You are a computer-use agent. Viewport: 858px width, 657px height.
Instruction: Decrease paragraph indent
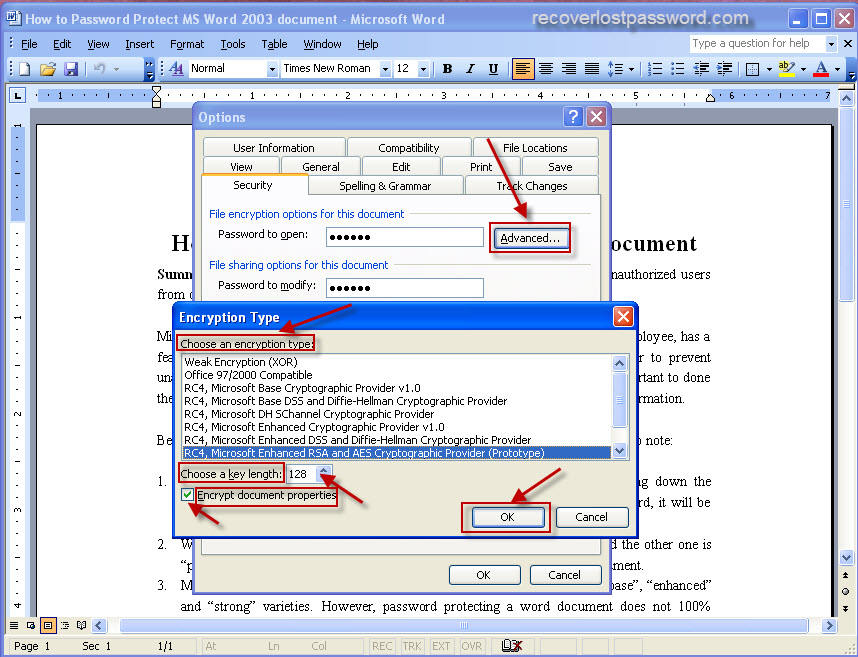tap(701, 69)
